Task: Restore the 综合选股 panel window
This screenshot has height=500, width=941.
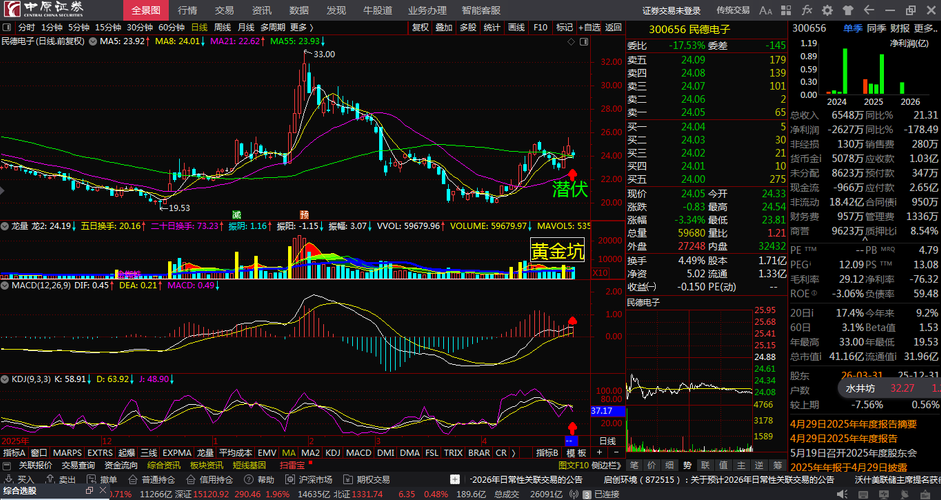Action: [x=89, y=491]
